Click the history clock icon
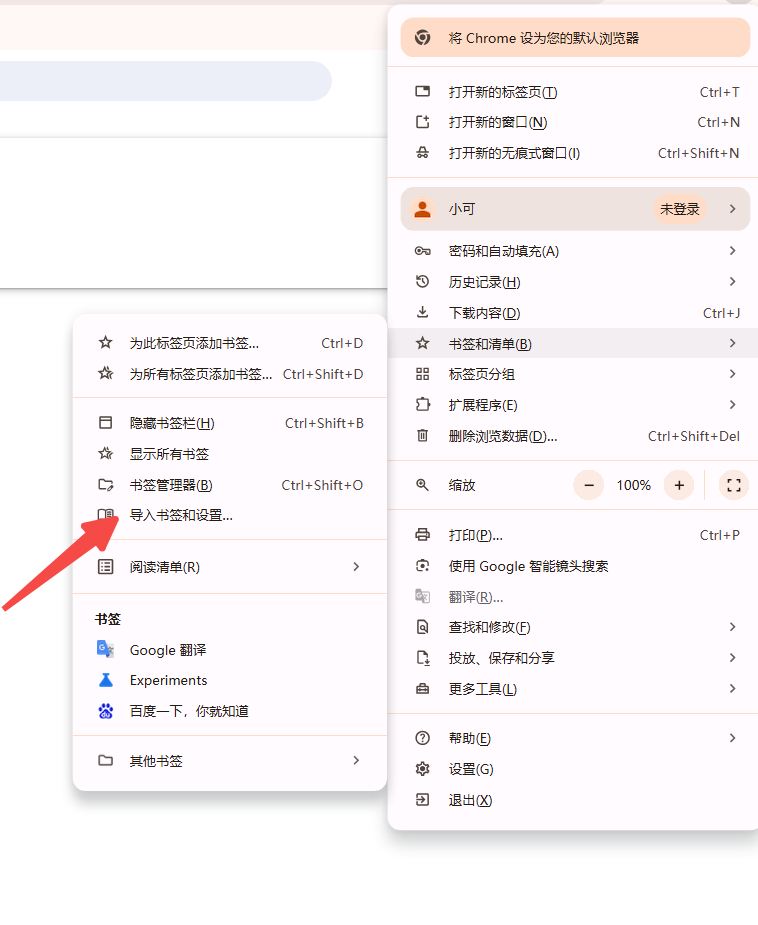The width and height of the screenshot is (758, 925). click(x=422, y=282)
